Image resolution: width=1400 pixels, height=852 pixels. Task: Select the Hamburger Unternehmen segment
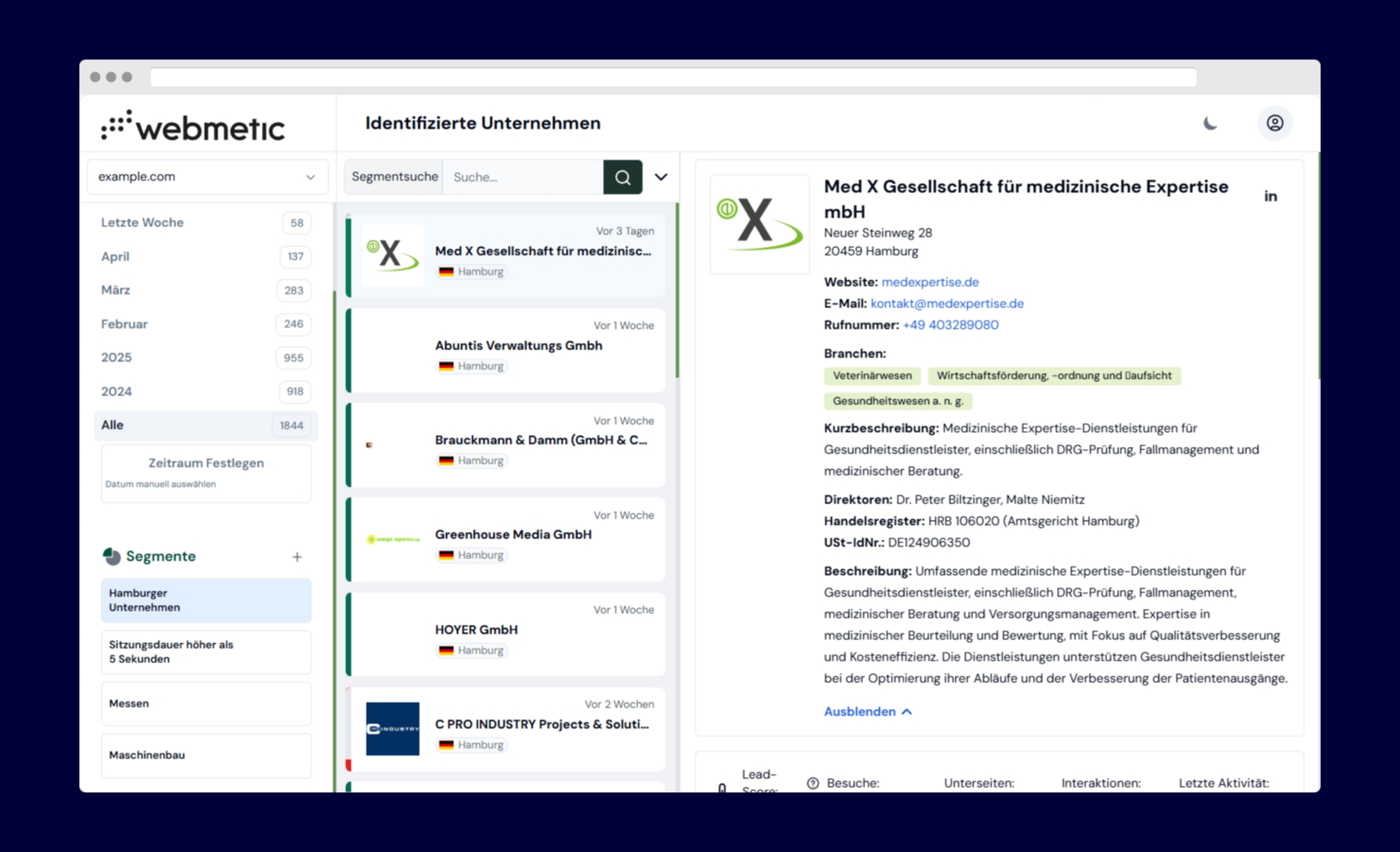pyautogui.click(x=206, y=601)
